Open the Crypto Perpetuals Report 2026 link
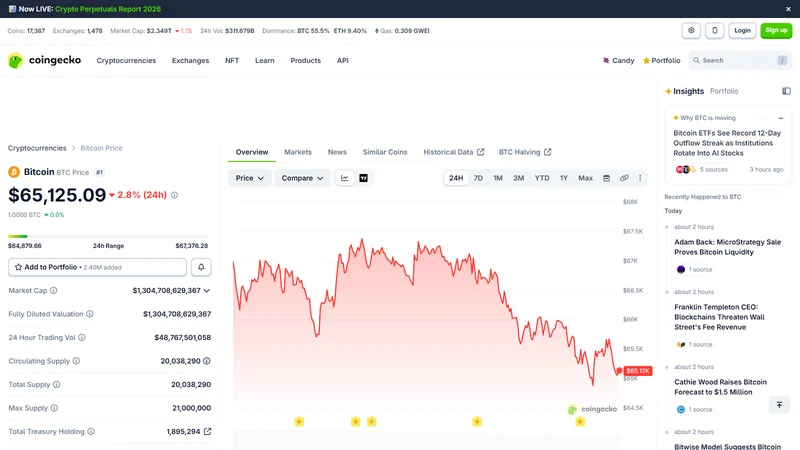Screen dimensions: 800x450 (x=108, y=9)
